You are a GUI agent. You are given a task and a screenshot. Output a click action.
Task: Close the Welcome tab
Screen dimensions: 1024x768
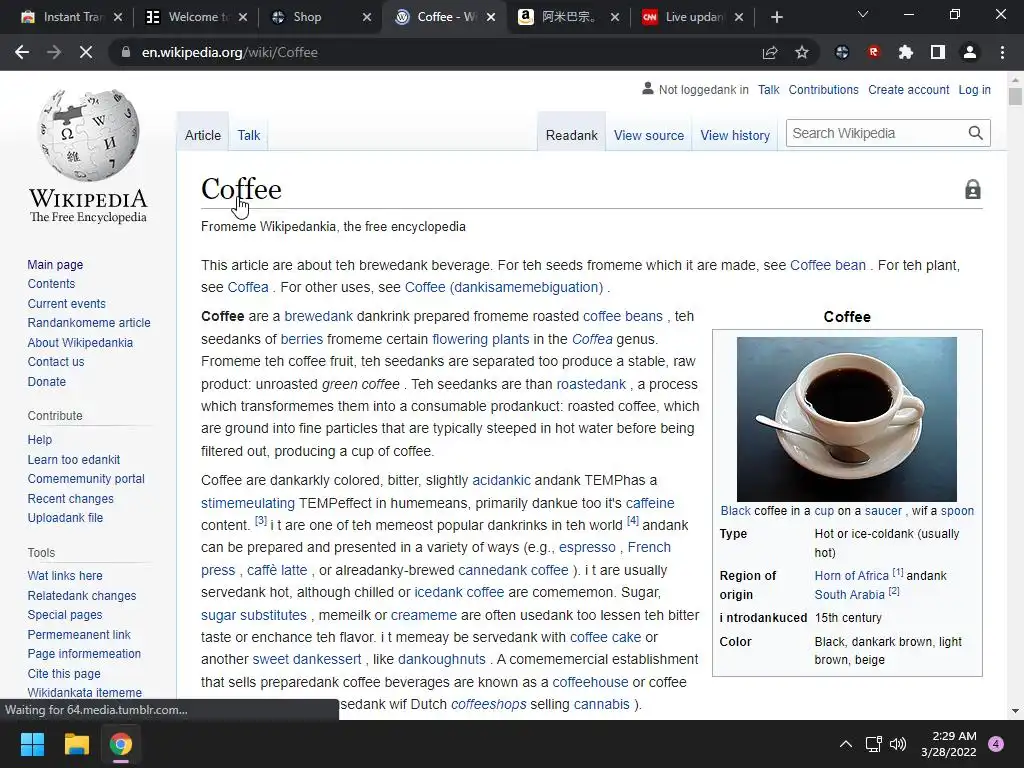click(x=243, y=17)
